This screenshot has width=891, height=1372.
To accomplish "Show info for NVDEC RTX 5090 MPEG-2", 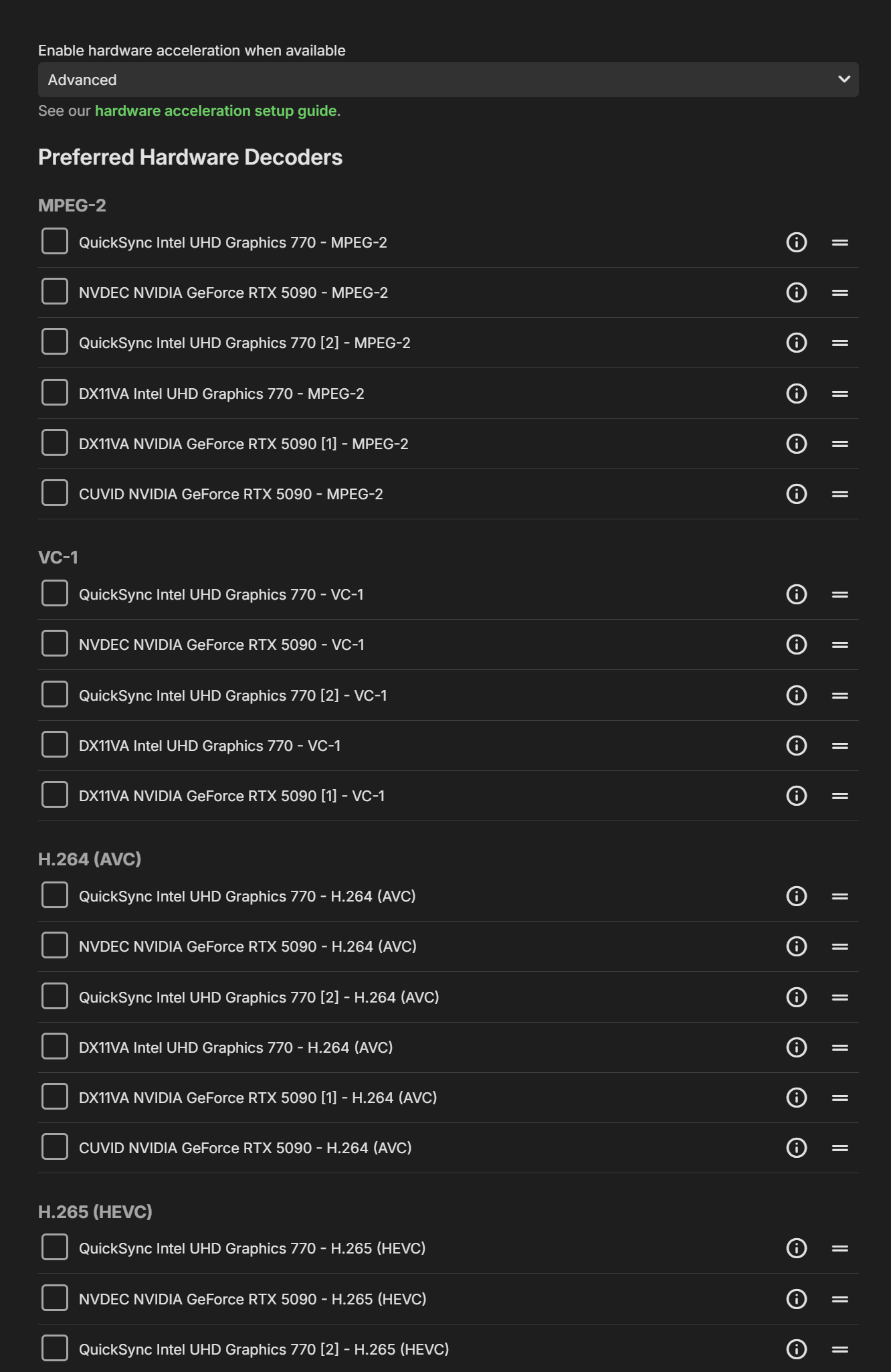I will (796, 292).
